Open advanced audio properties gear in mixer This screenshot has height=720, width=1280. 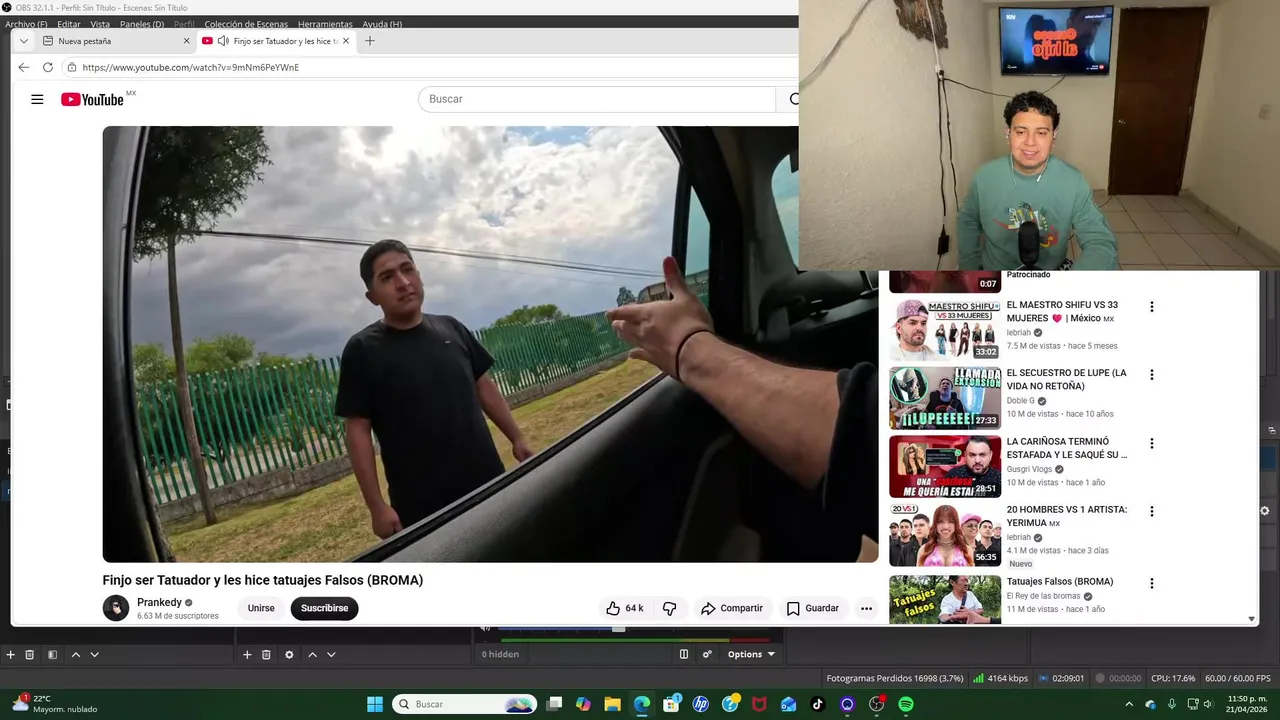(x=707, y=654)
